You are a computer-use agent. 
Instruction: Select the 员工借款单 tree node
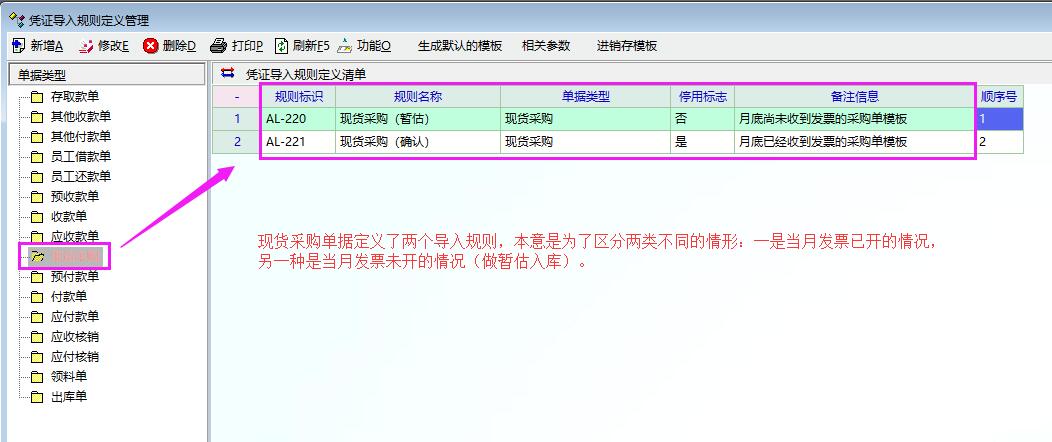tap(80, 157)
